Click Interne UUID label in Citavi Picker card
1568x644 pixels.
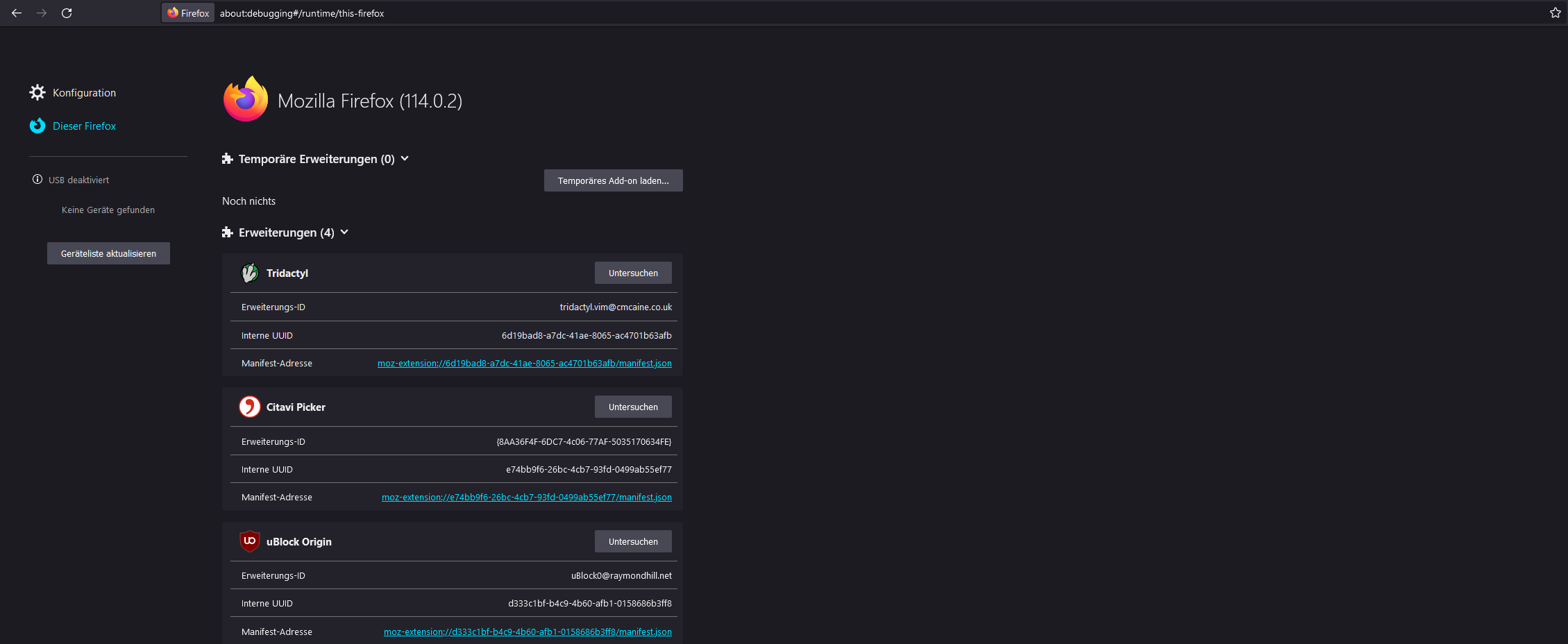coord(267,469)
